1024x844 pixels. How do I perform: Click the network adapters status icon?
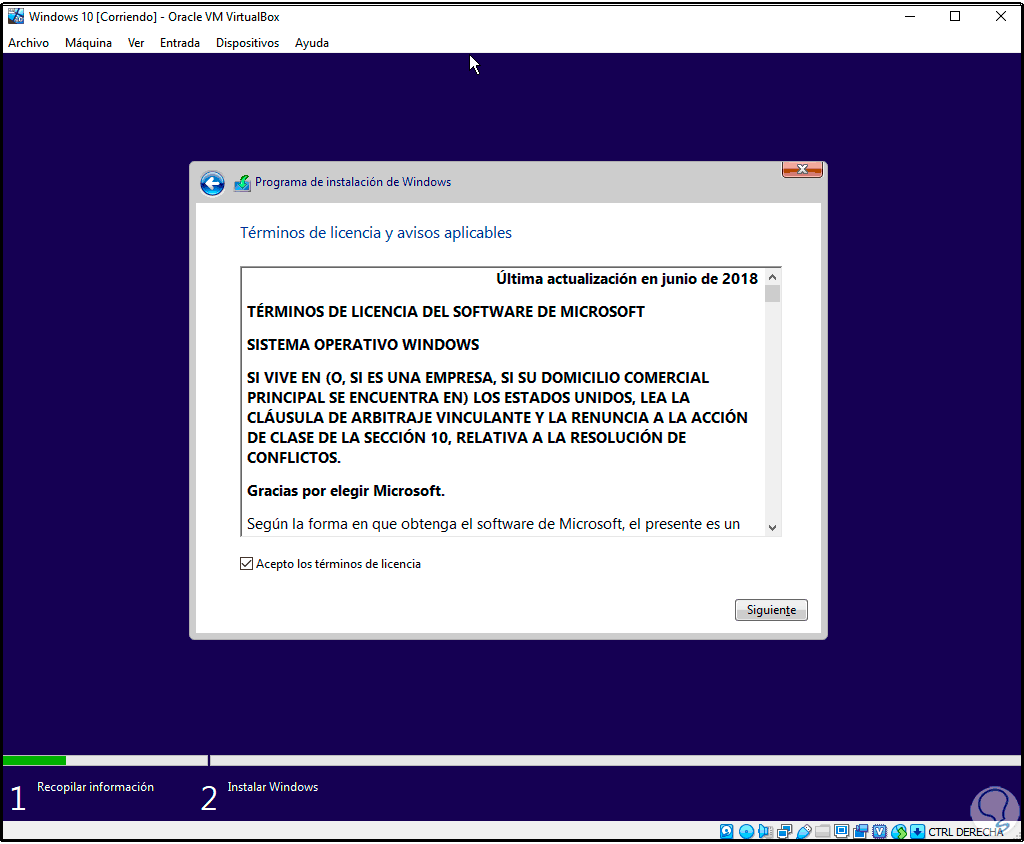(x=784, y=832)
